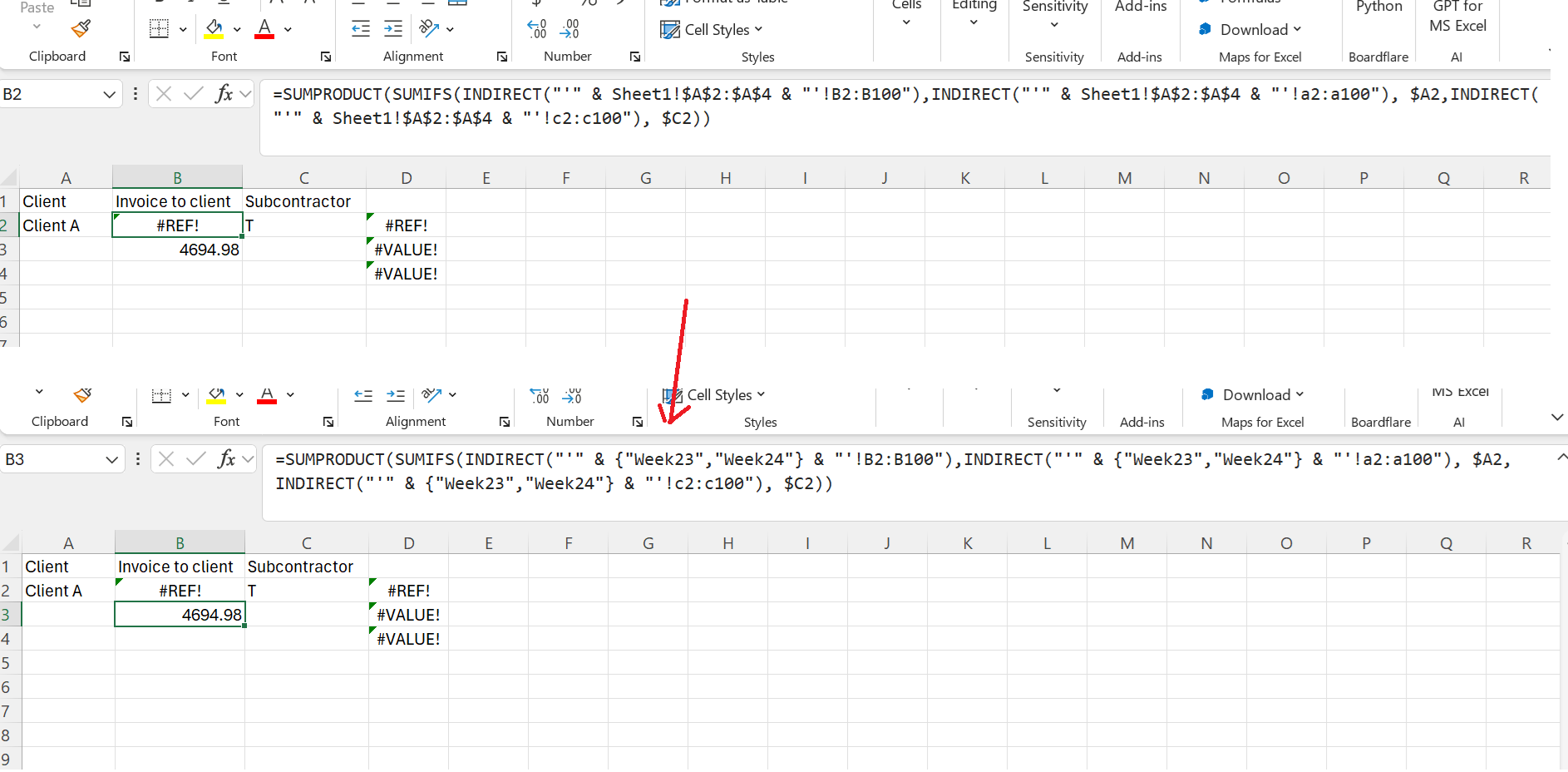Image resolution: width=1568 pixels, height=772 pixels.
Task: Click Increase Indent icon in top ribbon
Action: click(393, 29)
